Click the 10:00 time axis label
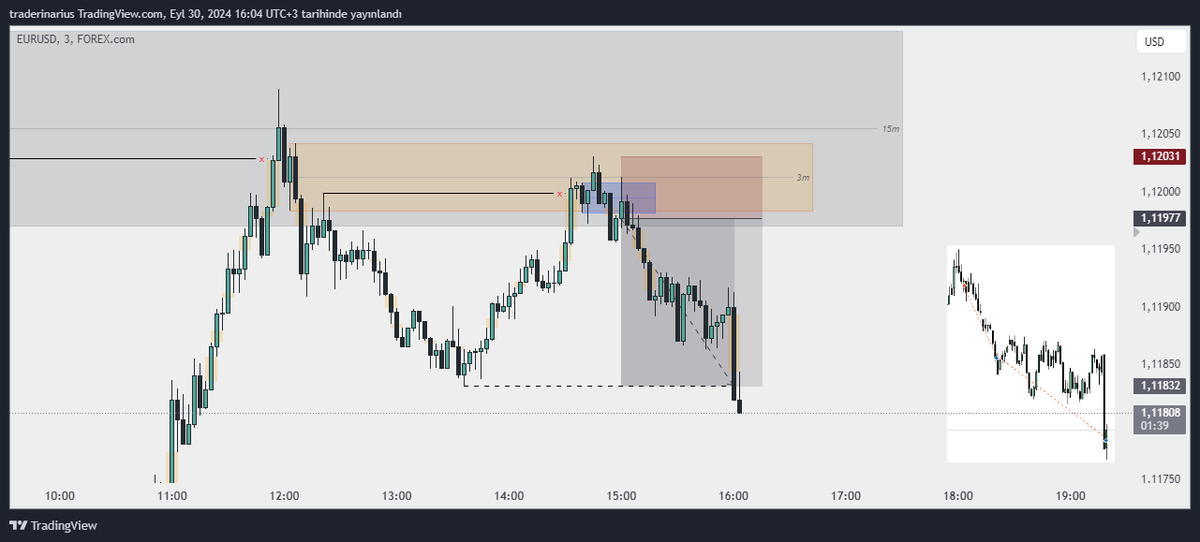Viewport: 1200px width, 542px height. click(60, 495)
